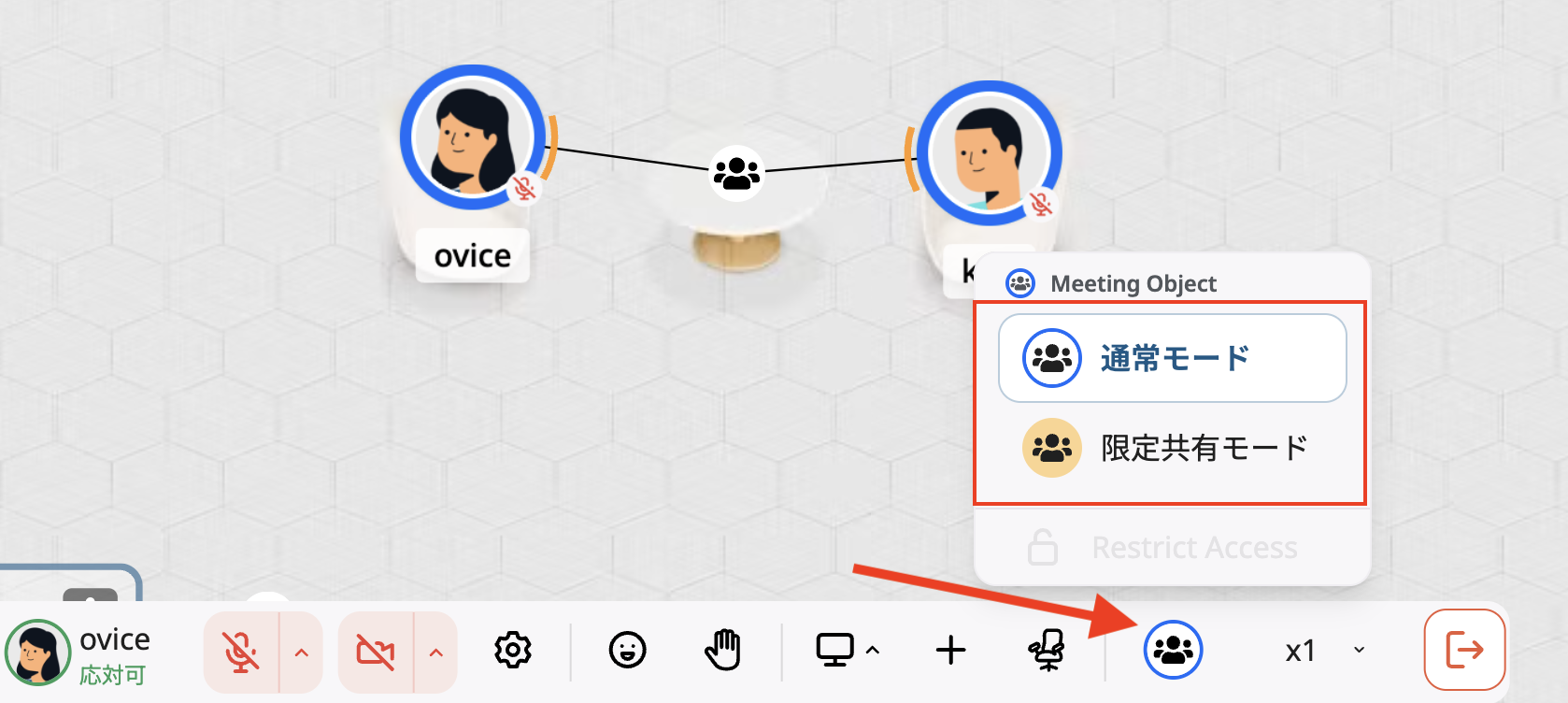
Task: Select 限定共有モード in meeting menu
Action: (1172, 448)
